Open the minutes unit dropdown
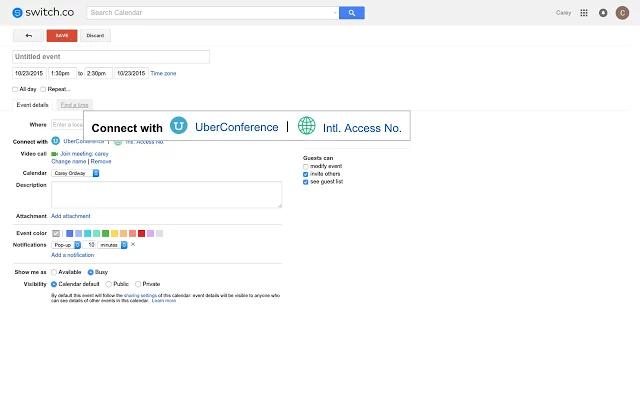Screen dimensions: 640x400 [x=112, y=245]
